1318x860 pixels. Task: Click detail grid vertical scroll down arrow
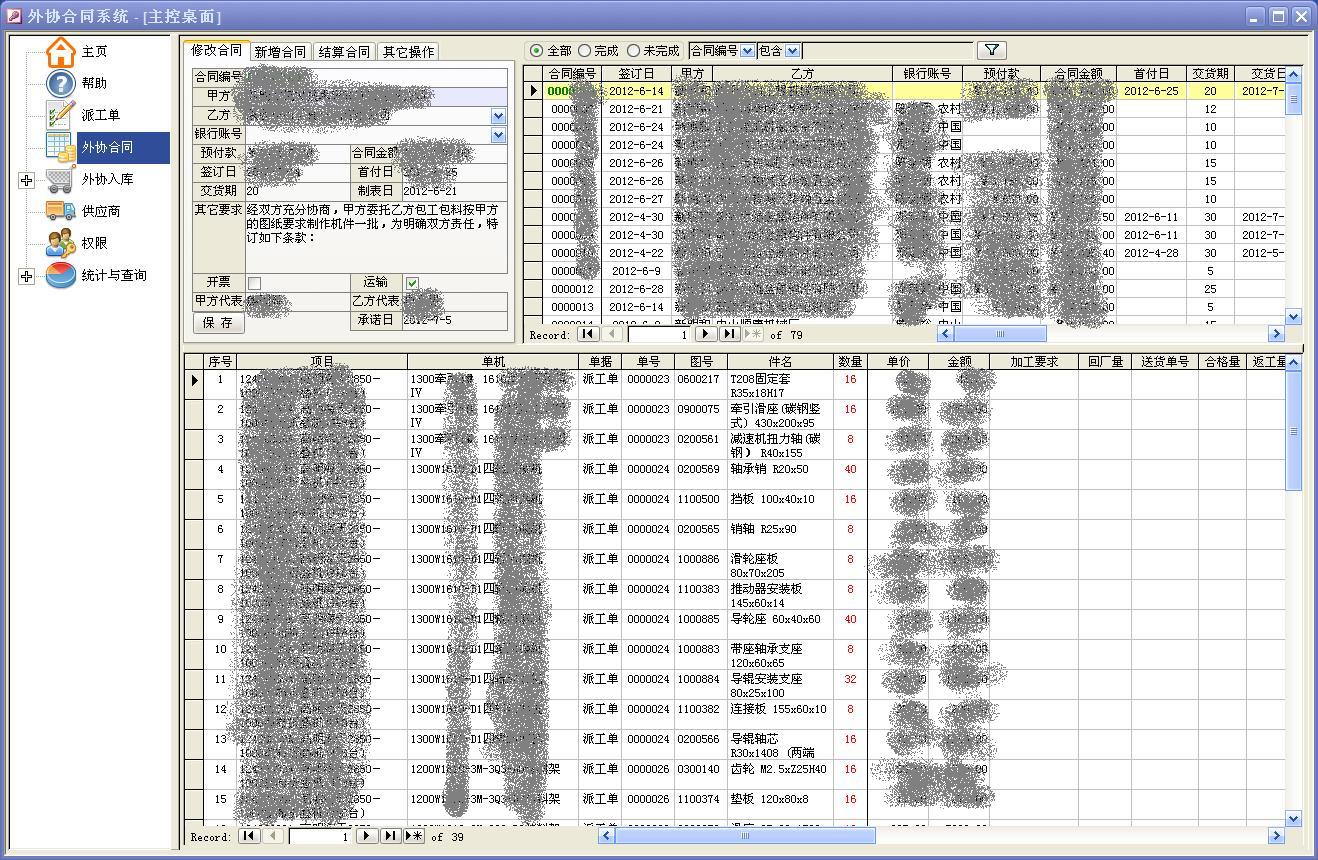[x=1293, y=819]
